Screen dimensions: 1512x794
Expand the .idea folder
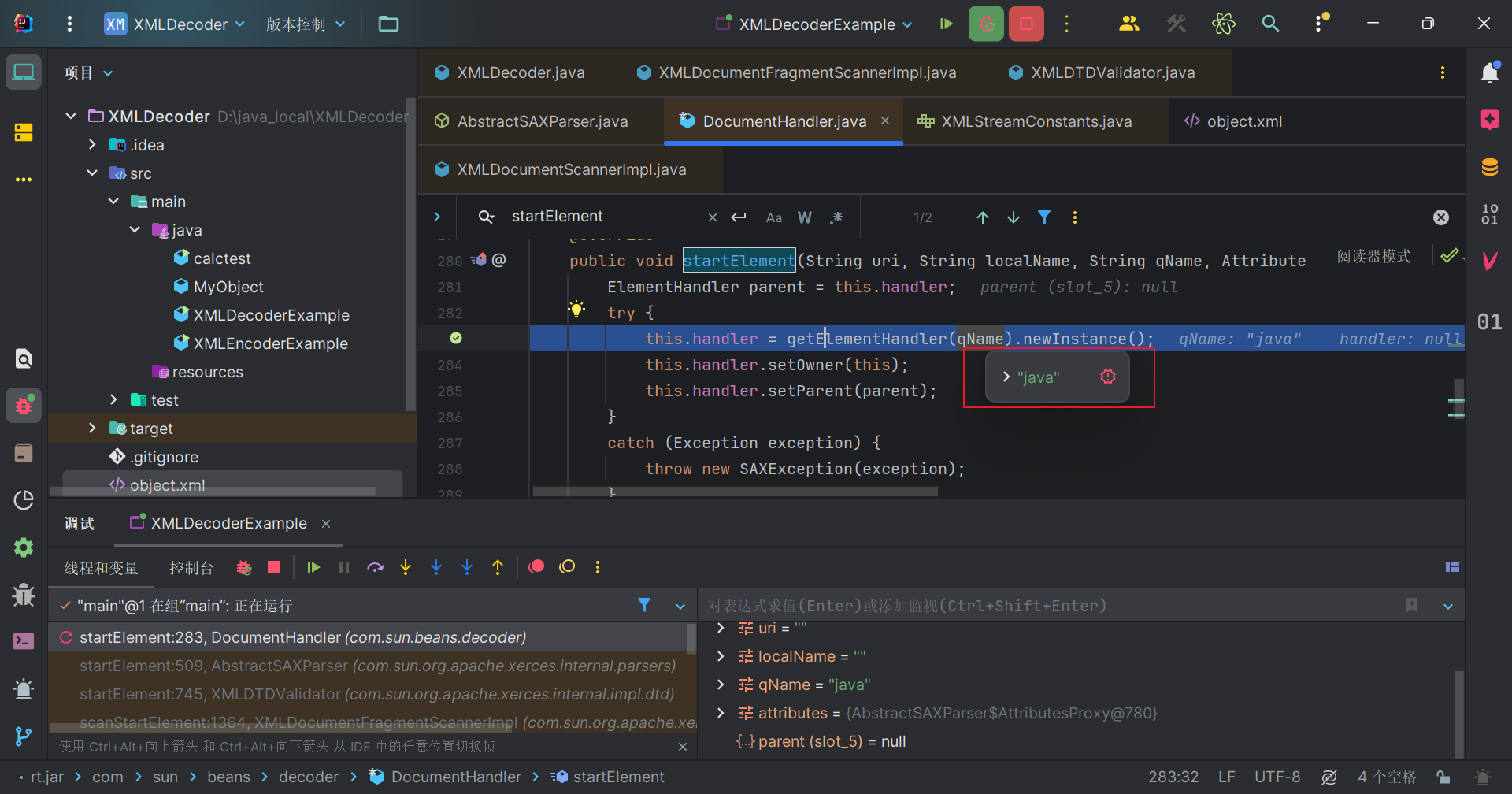click(x=92, y=145)
